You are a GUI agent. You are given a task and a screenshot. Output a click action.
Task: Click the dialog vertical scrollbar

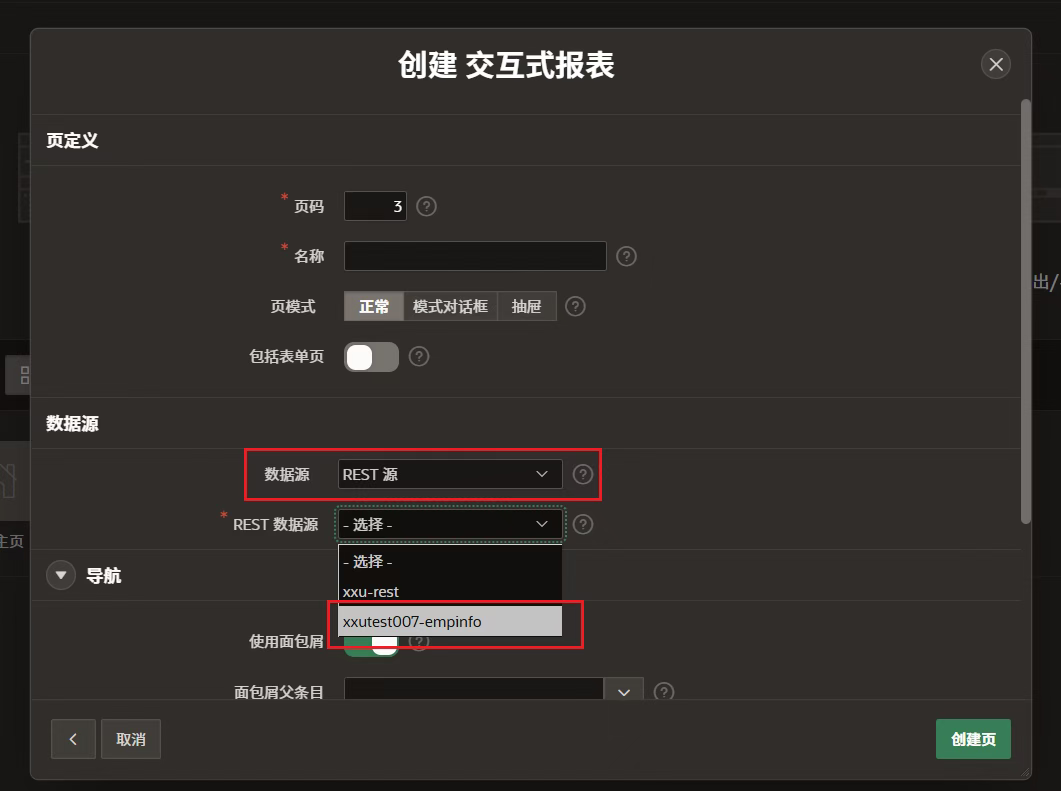[x=1026, y=311]
